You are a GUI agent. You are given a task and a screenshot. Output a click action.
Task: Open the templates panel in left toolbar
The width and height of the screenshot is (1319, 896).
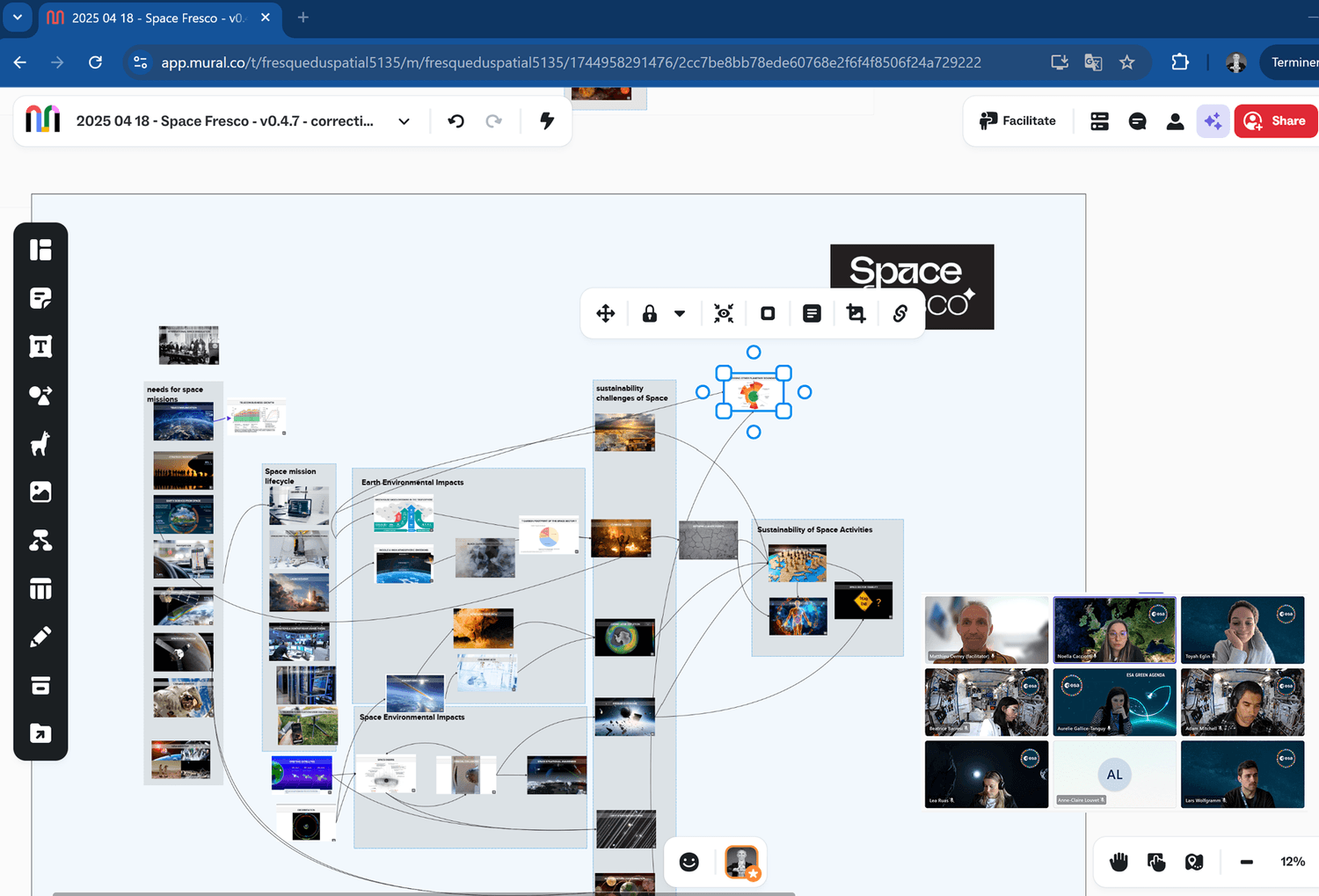click(x=40, y=250)
